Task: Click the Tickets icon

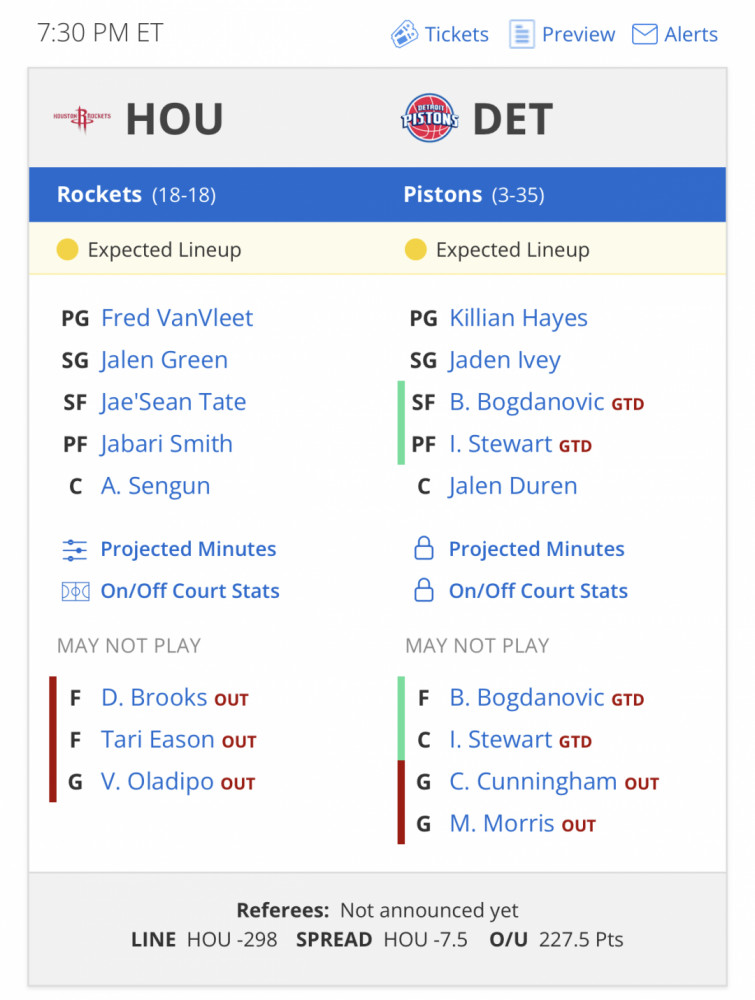Action: point(404,34)
